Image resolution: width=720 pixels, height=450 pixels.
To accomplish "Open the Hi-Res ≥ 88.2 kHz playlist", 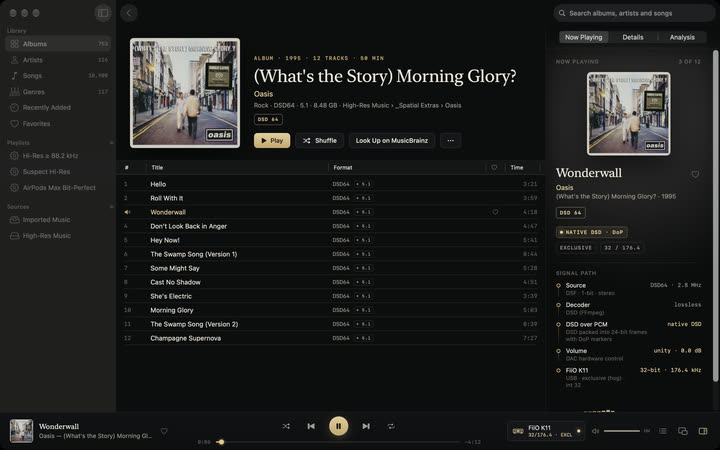I will click(x=58, y=156).
